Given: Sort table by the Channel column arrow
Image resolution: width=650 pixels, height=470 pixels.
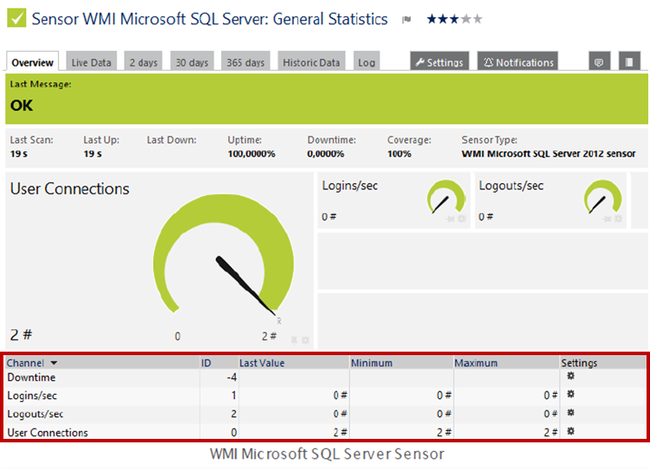Looking at the screenshot, I should 54,363.
